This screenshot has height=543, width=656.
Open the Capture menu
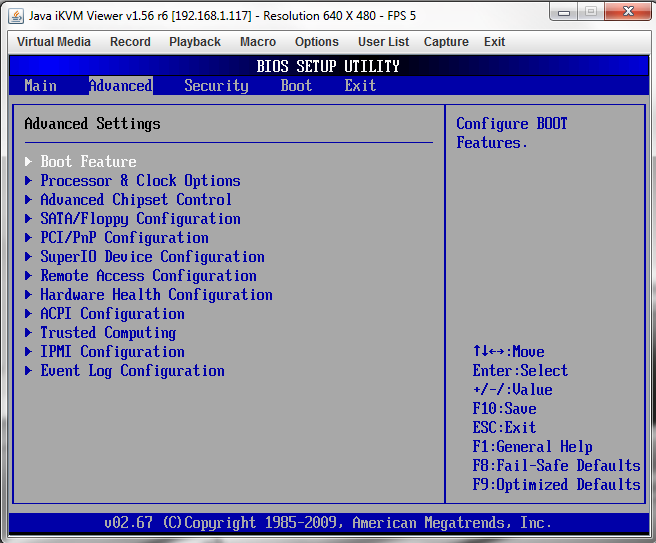(446, 42)
